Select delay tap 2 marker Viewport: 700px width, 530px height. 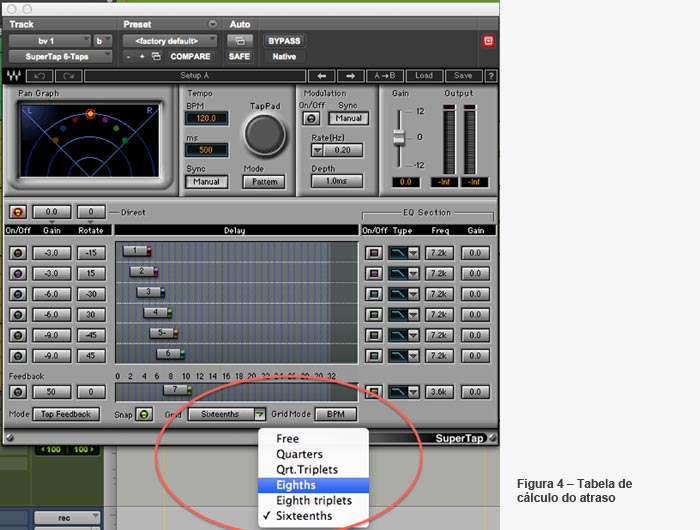click(x=144, y=271)
